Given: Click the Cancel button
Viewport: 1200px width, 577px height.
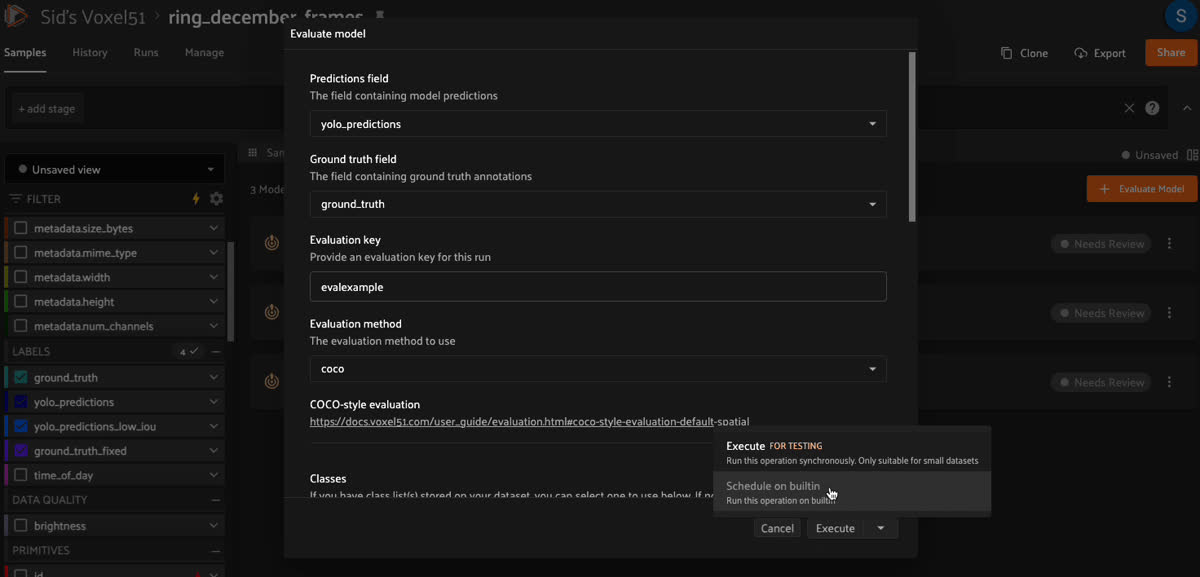Looking at the screenshot, I should pos(777,528).
